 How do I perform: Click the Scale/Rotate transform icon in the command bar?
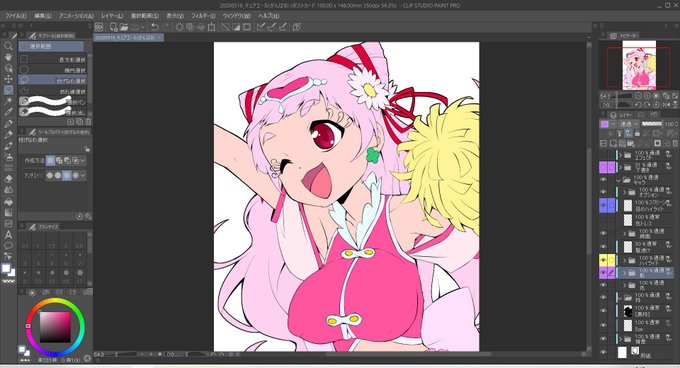click(x=212, y=27)
